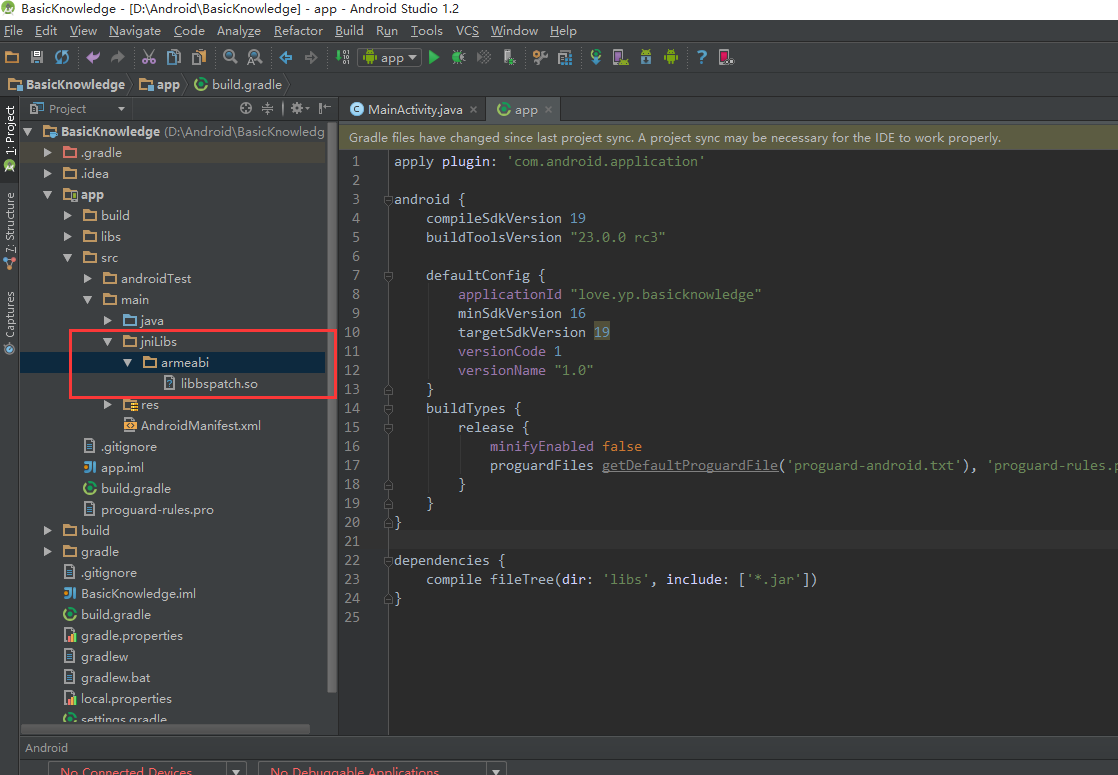This screenshot has height=775, width=1118.
Task: Click the Back navigation arrow
Action: [x=286, y=58]
